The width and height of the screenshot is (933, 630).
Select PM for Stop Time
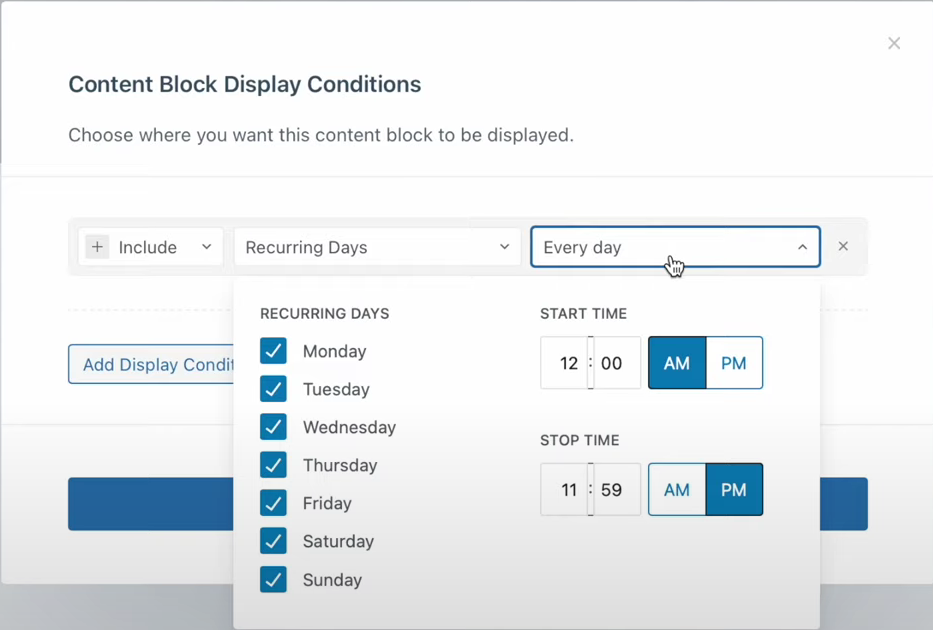pyautogui.click(x=734, y=490)
